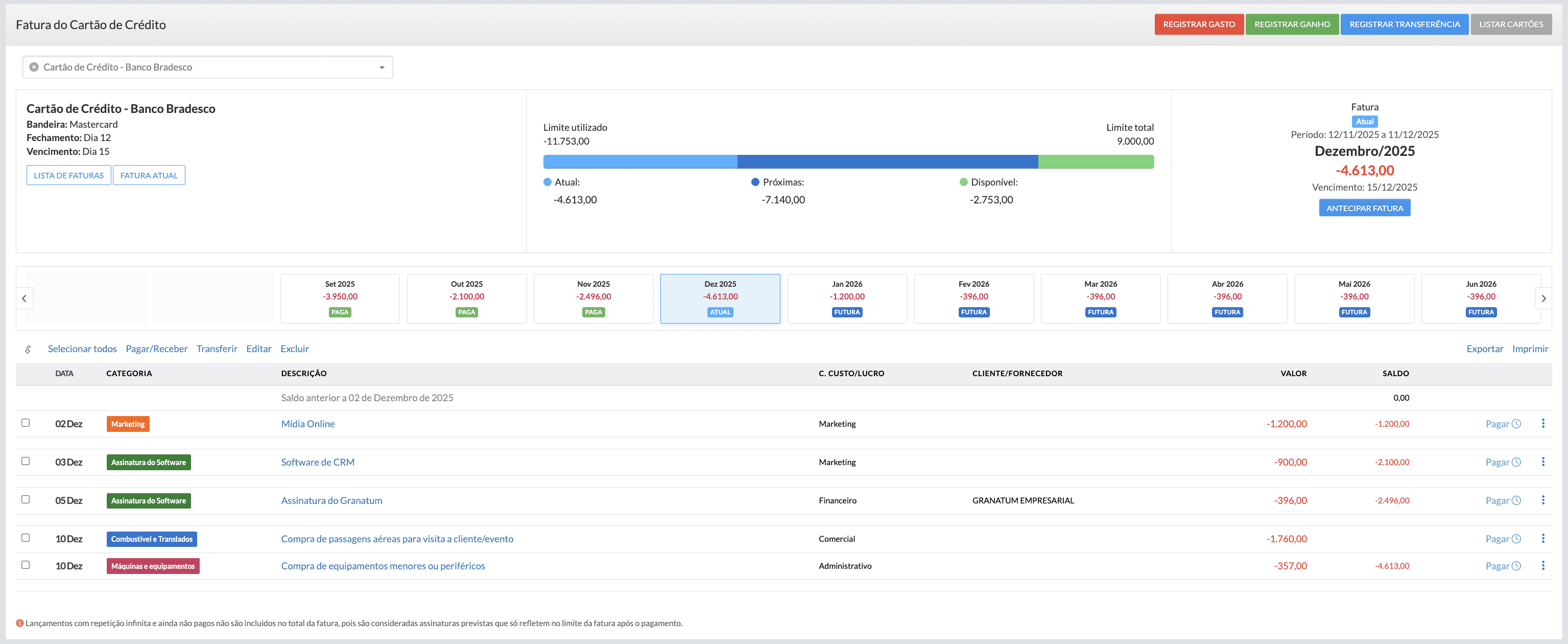
Task: Click the info icon beside the footer note
Action: (19, 623)
